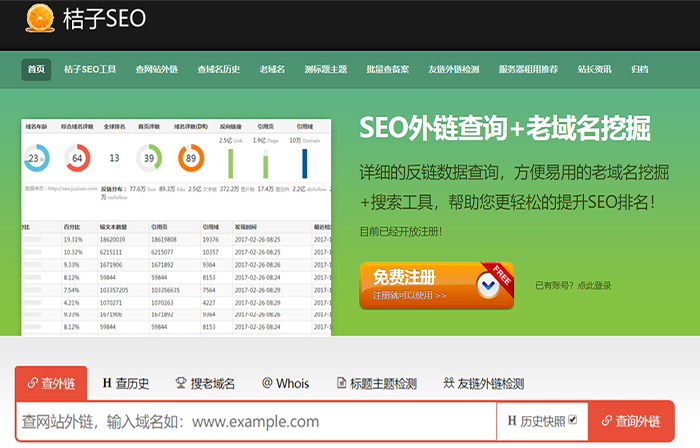Switch to bottom 友链外链检测 tab

coord(483,383)
